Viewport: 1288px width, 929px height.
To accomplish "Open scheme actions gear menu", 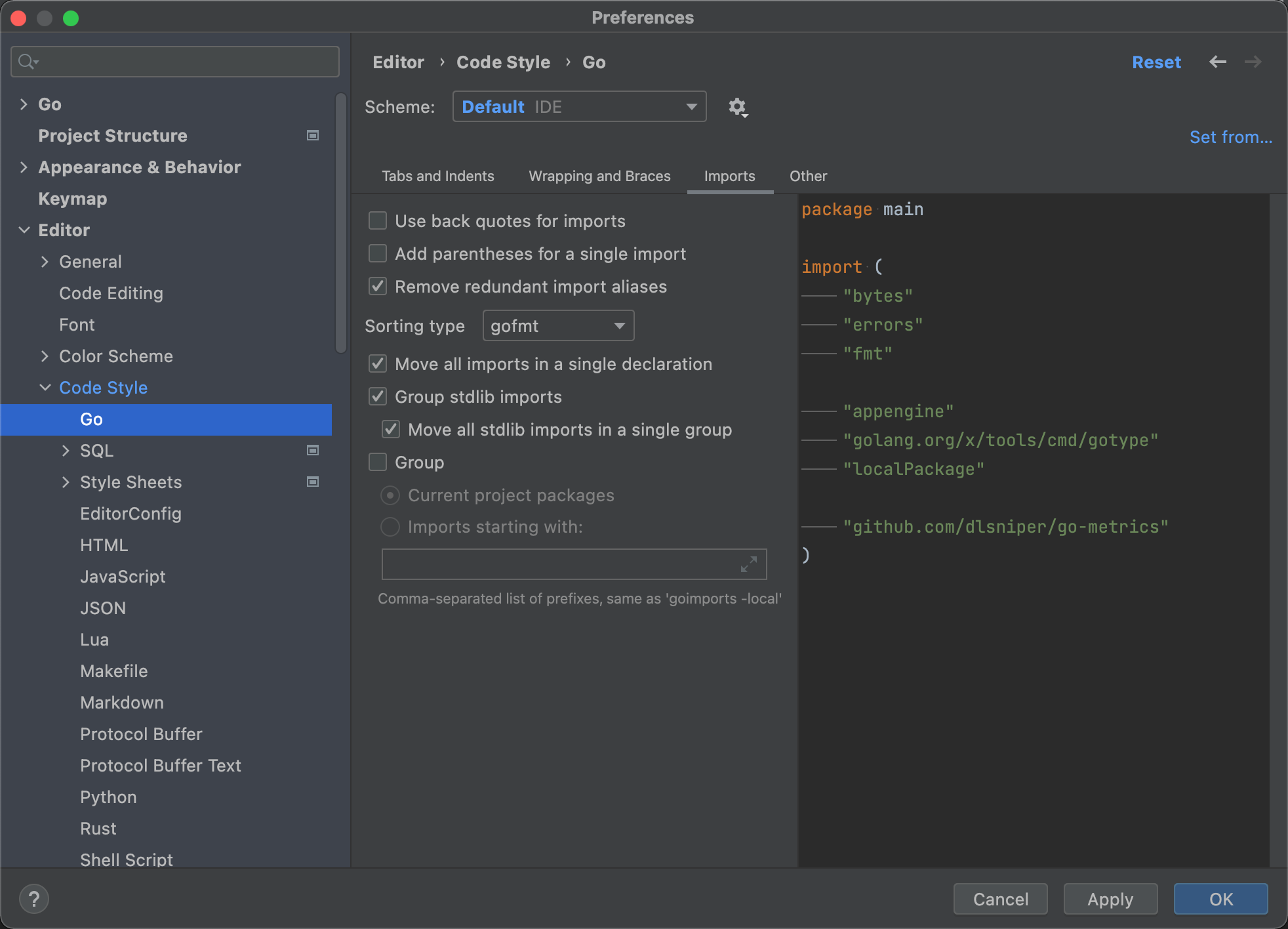I will click(x=738, y=107).
